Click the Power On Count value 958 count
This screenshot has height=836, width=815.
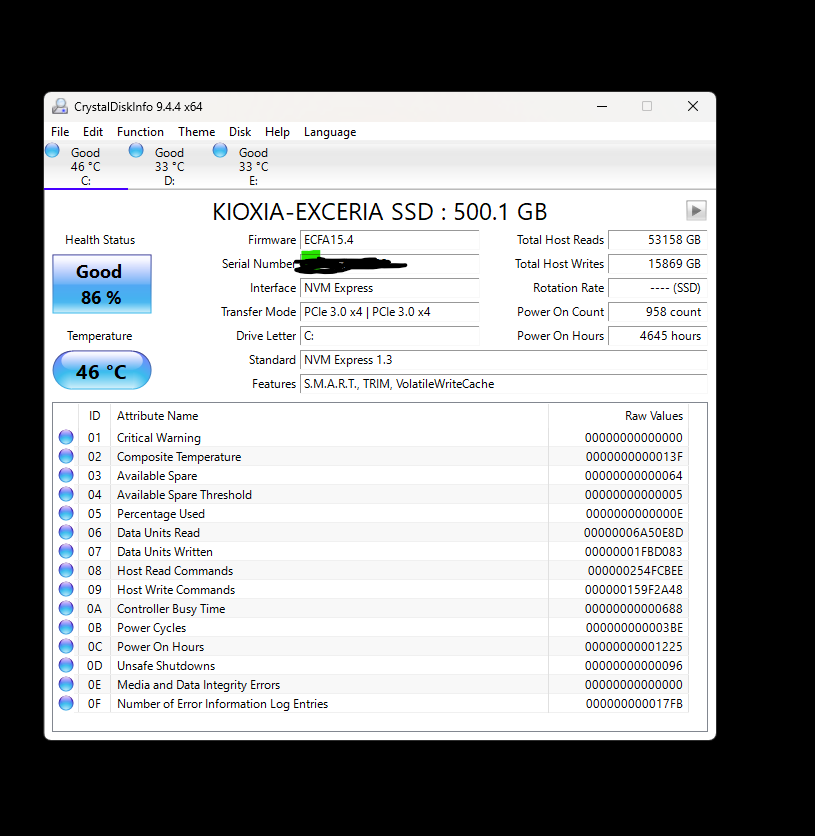pos(658,312)
